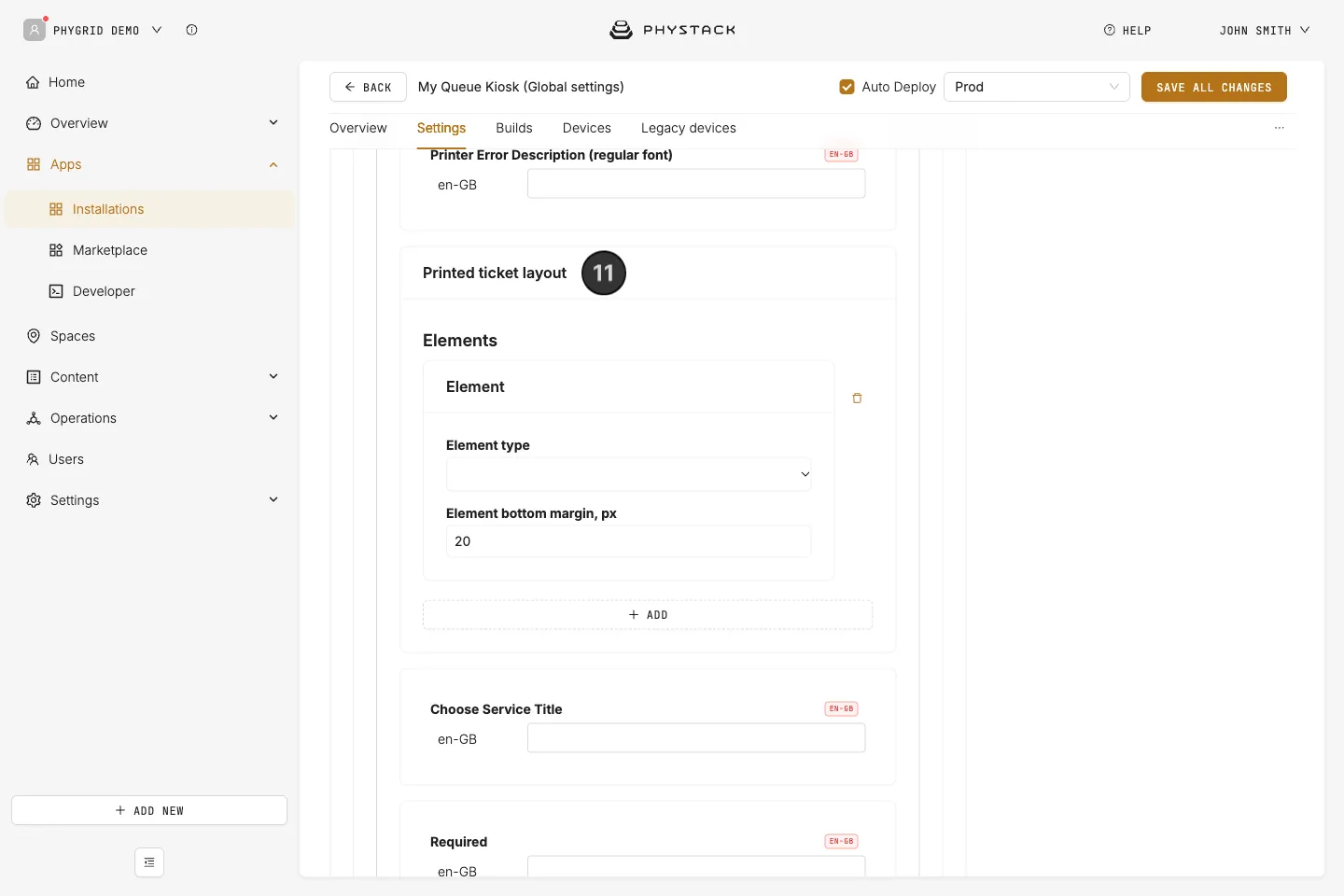Select the Settings tab
Image resolution: width=1344 pixels, height=896 pixels.
coord(441,128)
